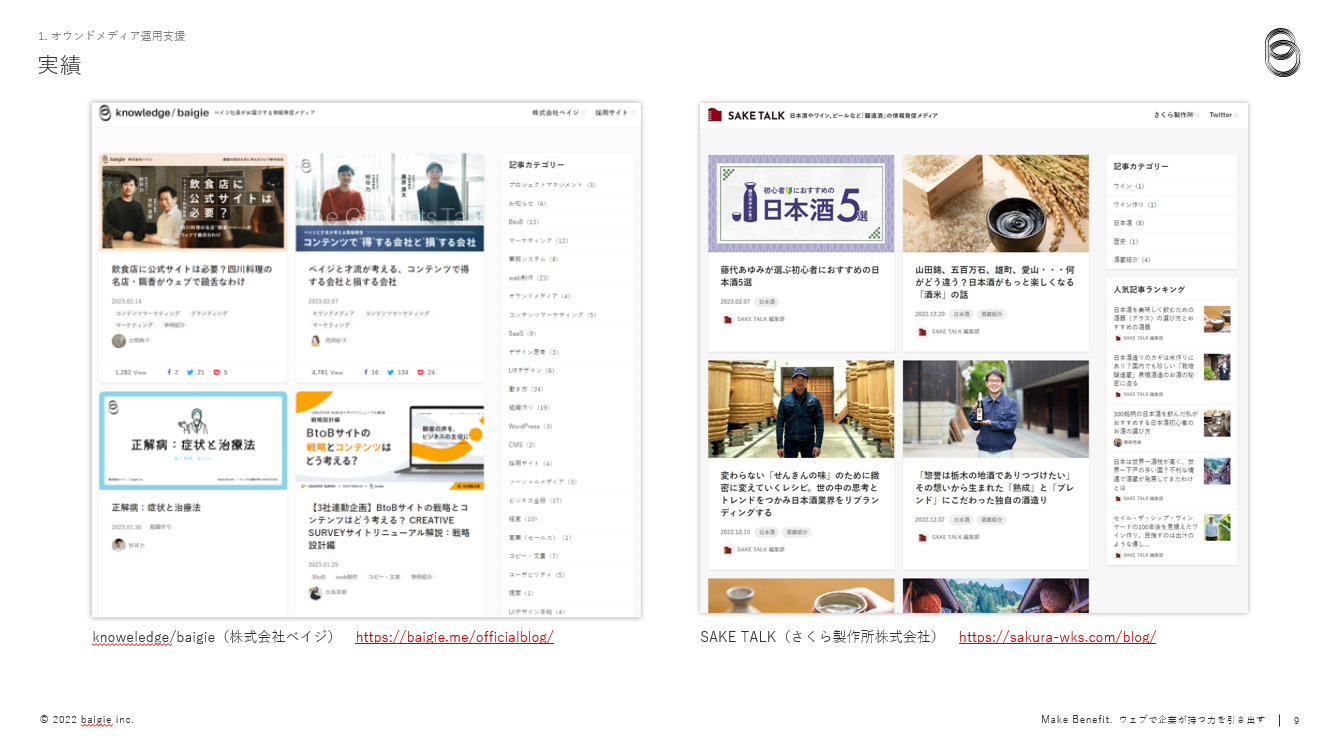Open the さくら製作所 header link
This screenshot has width=1341, height=751.
[x=1176, y=115]
